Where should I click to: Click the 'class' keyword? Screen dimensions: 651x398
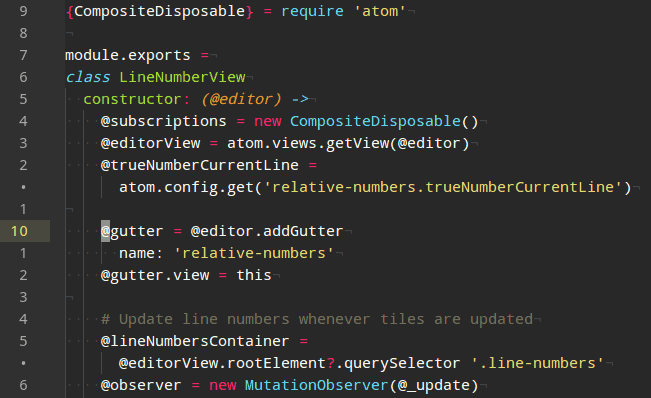(x=88, y=77)
